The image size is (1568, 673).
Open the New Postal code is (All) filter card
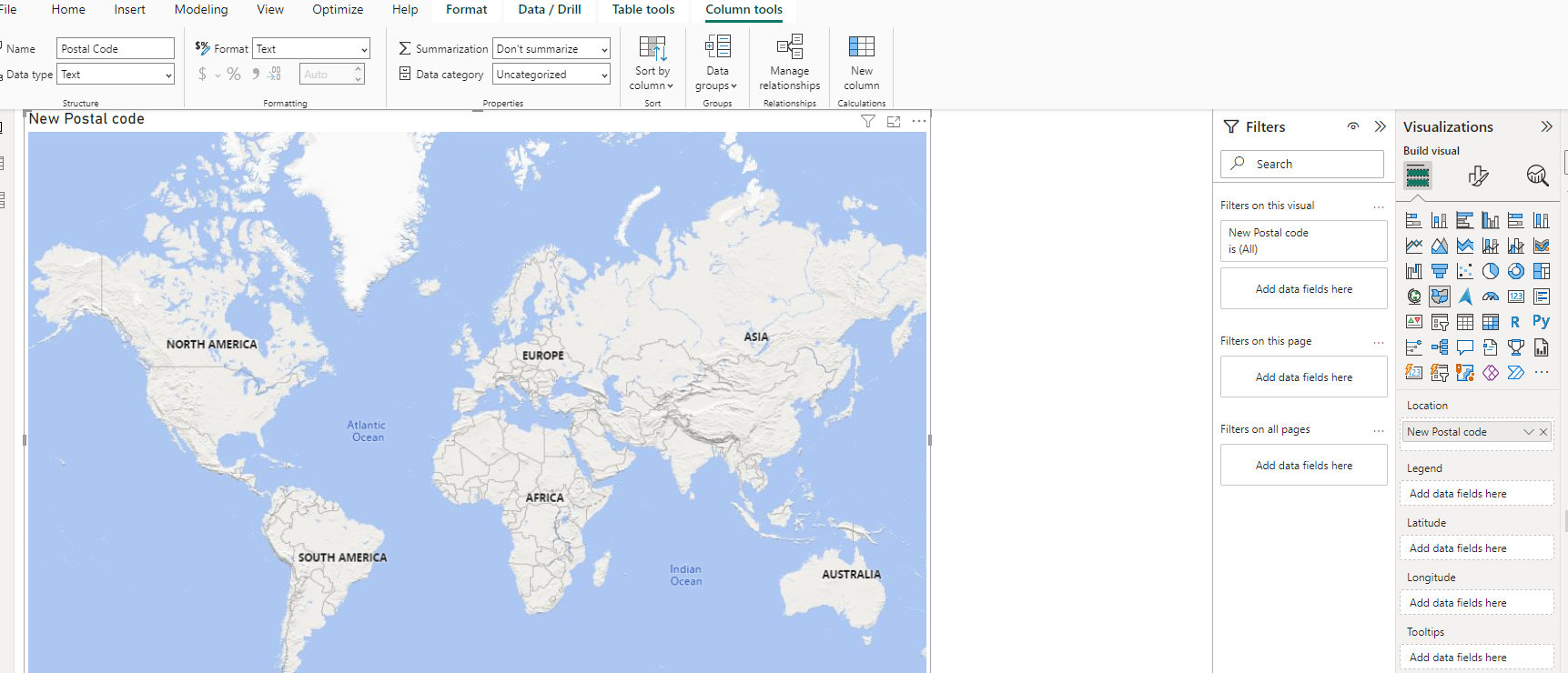coord(1304,241)
